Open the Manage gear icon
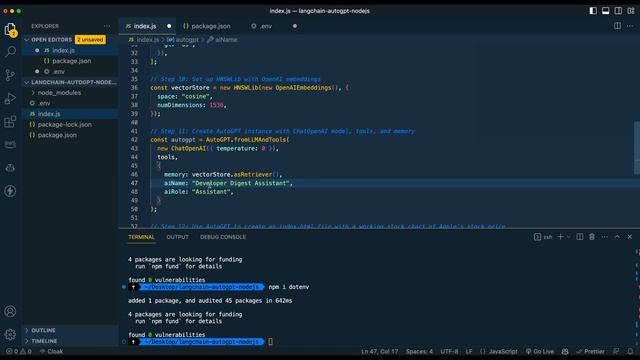The image size is (640, 360). click(x=10, y=334)
